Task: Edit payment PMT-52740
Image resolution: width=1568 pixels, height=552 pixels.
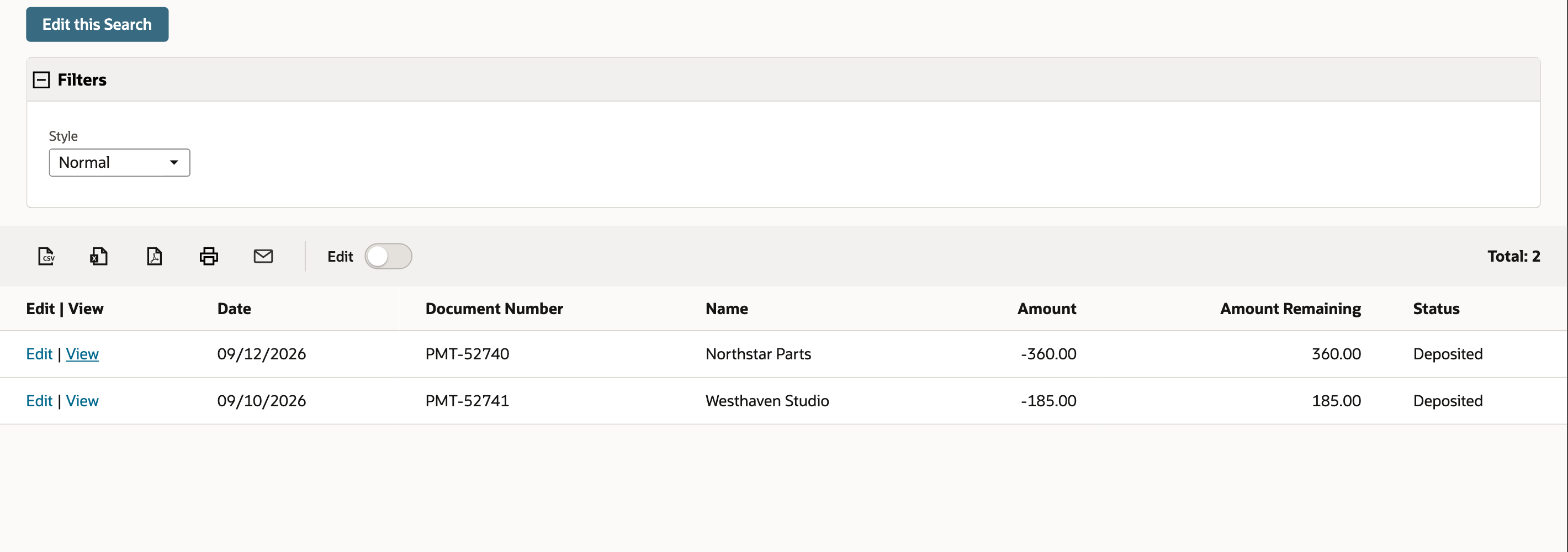Action: tap(39, 354)
